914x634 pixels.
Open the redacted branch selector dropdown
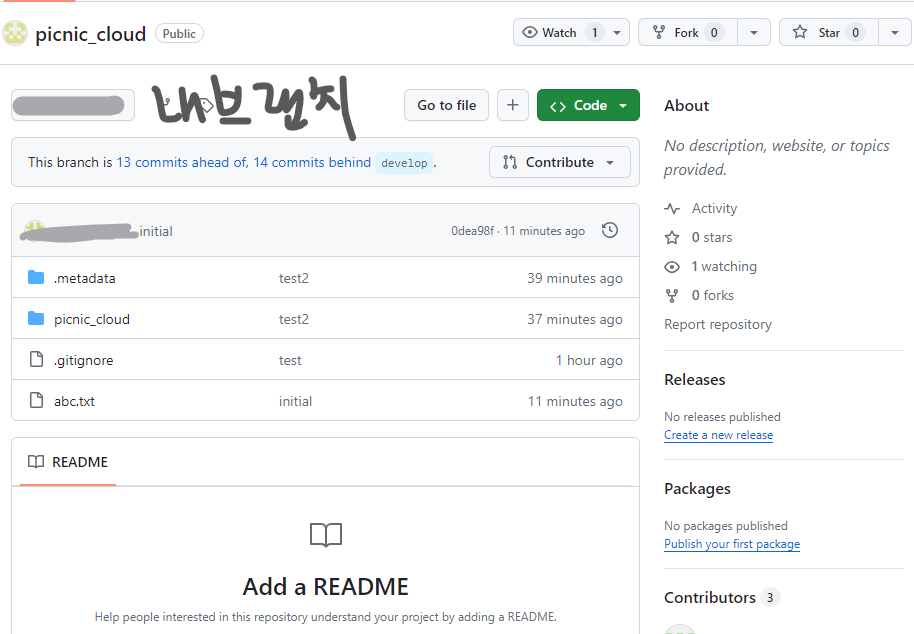click(73, 105)
